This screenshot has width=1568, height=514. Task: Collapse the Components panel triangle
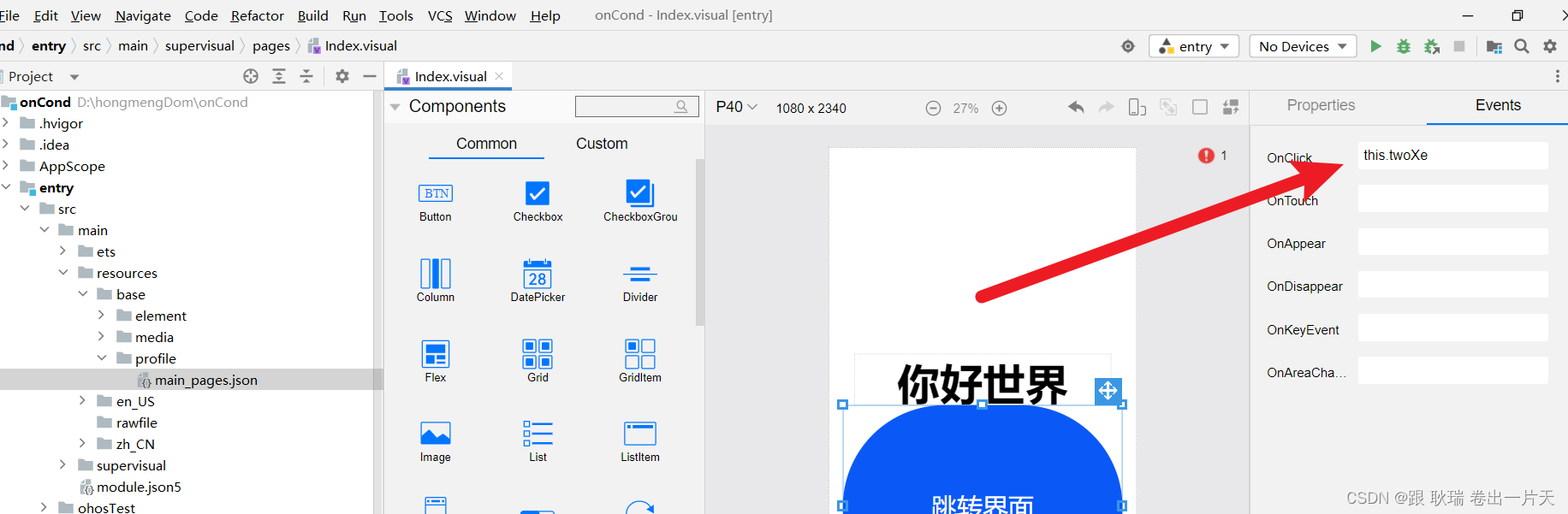click(x=395, y=107)
